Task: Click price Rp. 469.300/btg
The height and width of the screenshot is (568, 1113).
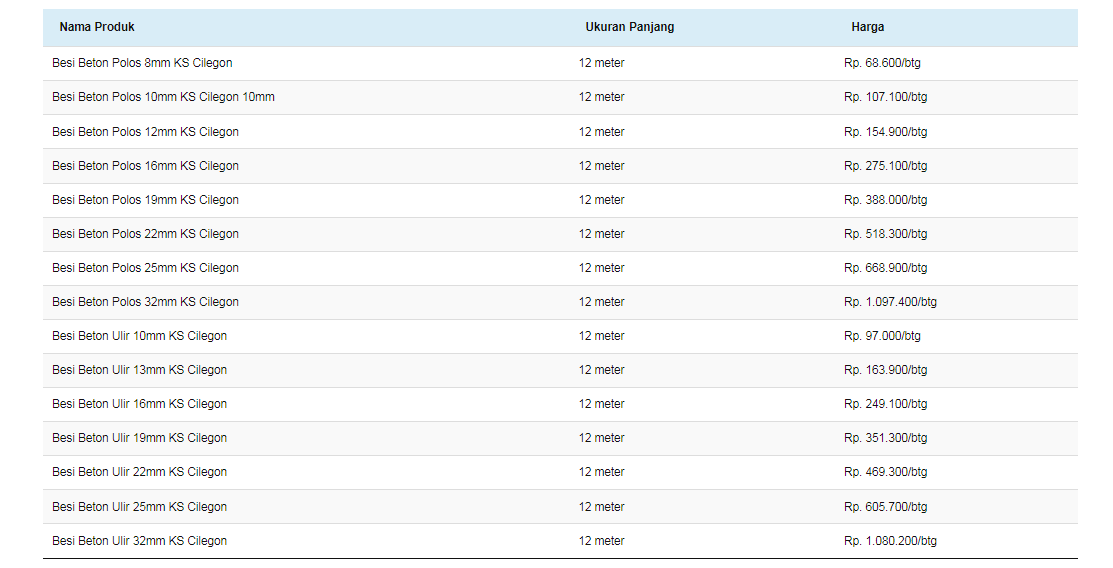Action: [886, 472]
